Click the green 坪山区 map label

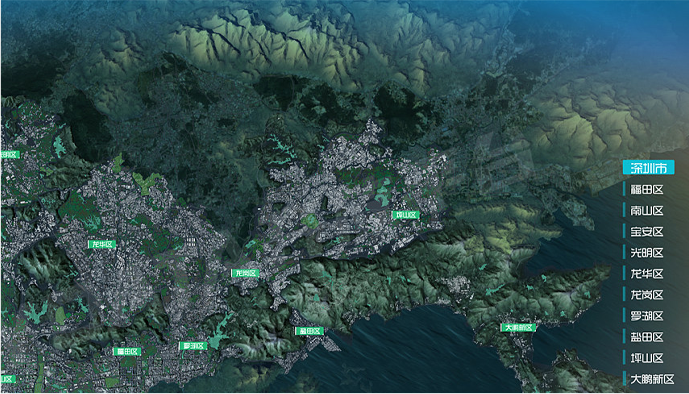[406, 215]
